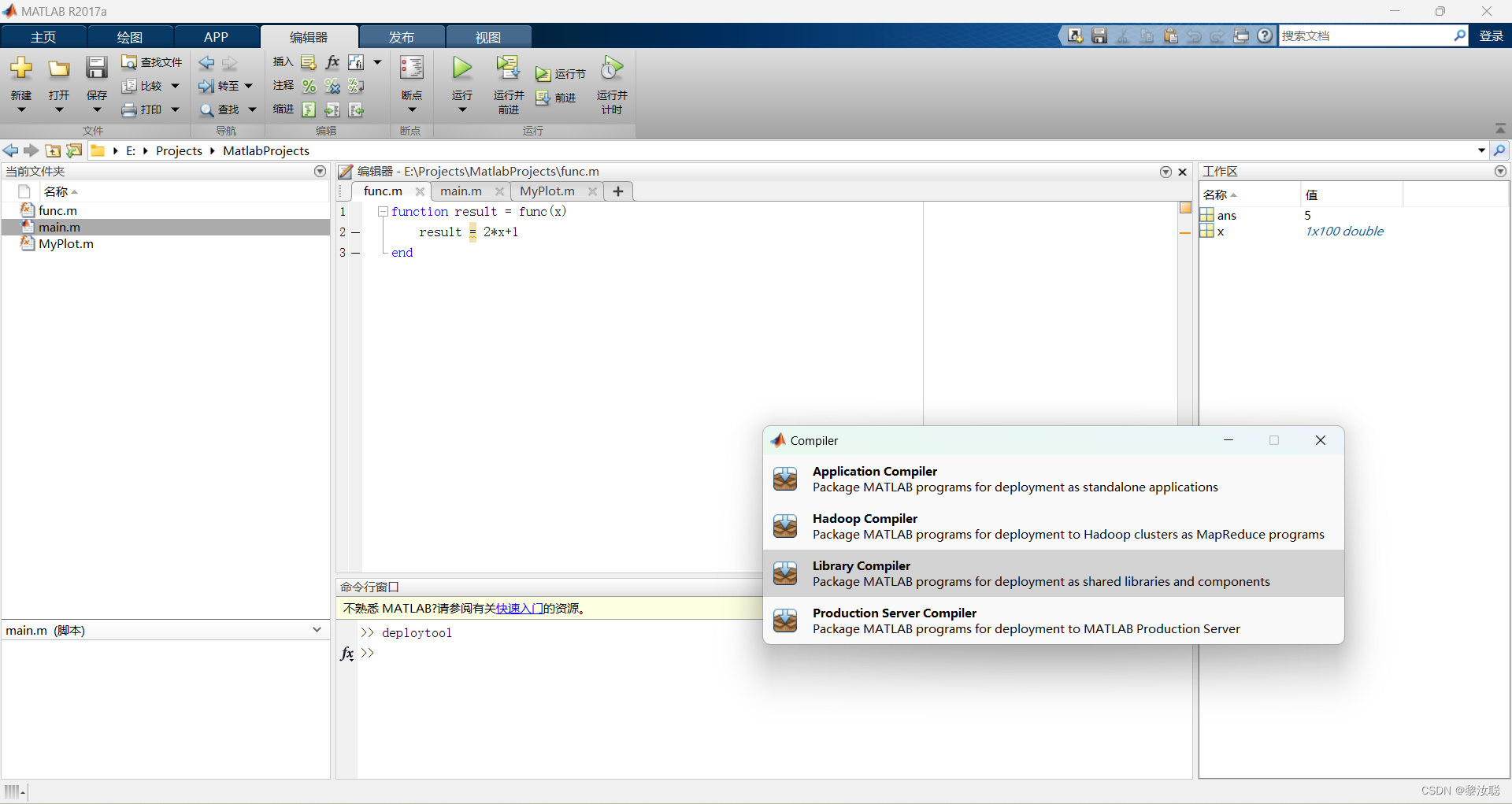Open the 当前文件夹 panel actions menu

pos(320,171)
